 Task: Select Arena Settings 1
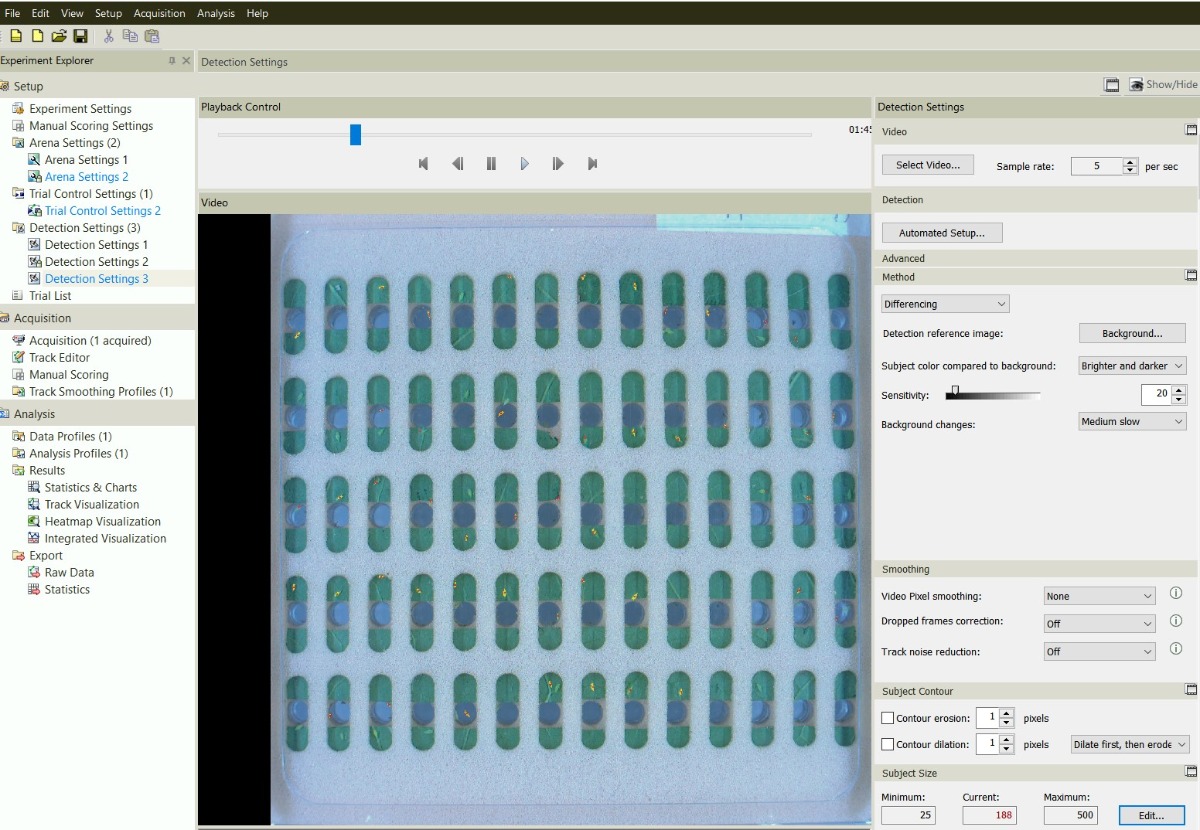pos(86,160)
